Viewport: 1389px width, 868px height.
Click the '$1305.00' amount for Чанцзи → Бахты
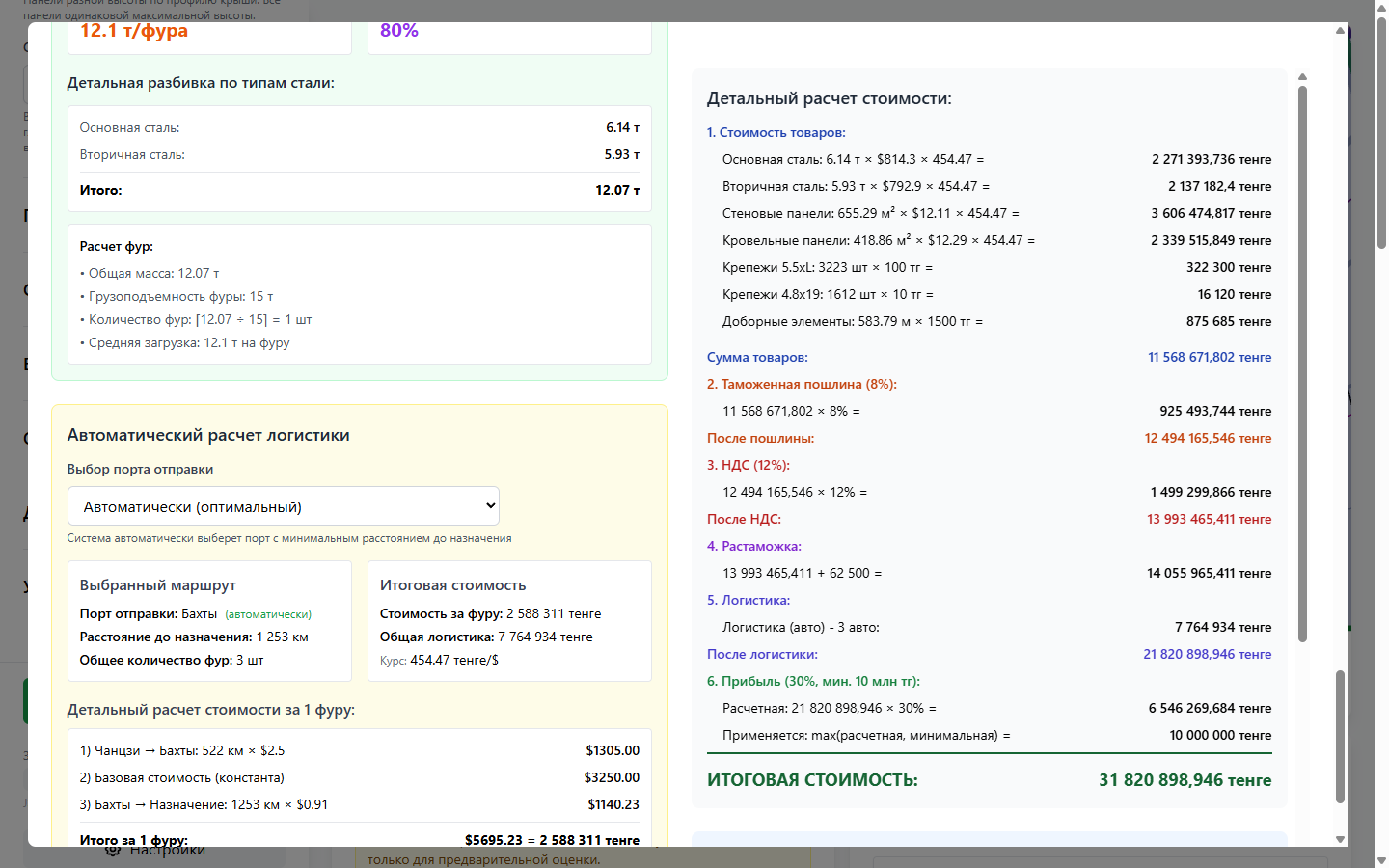pyautogui.click(x=613, y=750)
